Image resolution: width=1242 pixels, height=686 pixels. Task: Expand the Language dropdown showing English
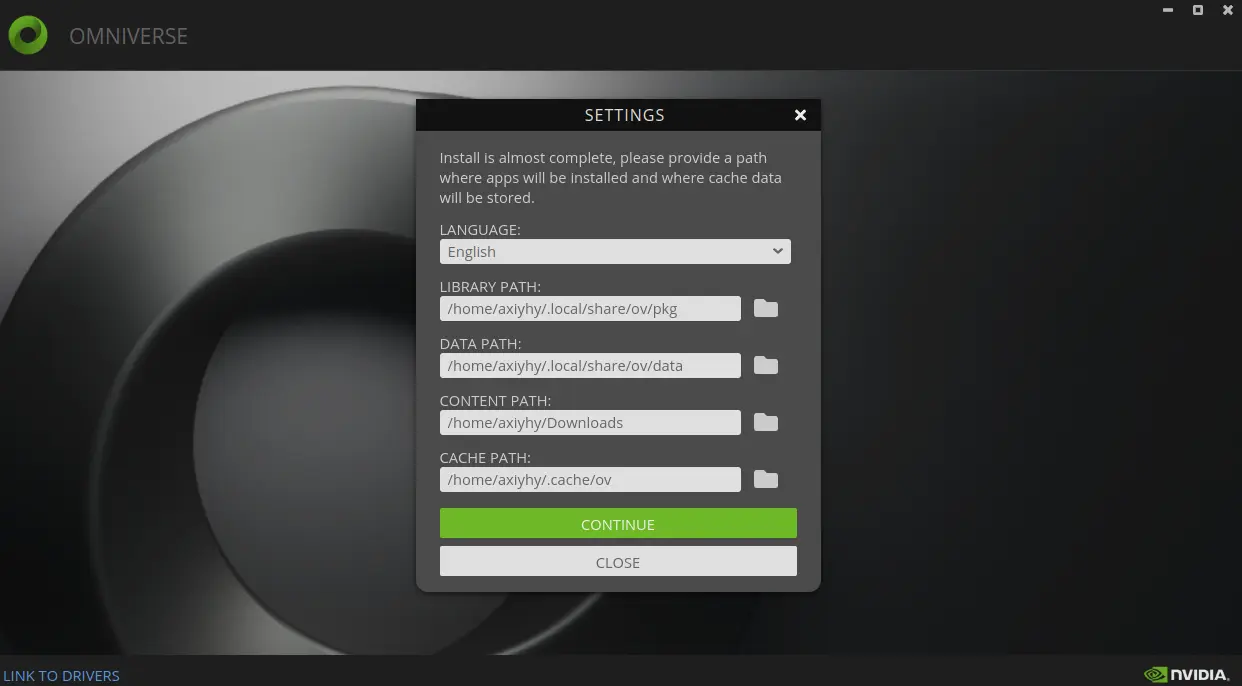[x=615, y=252]
